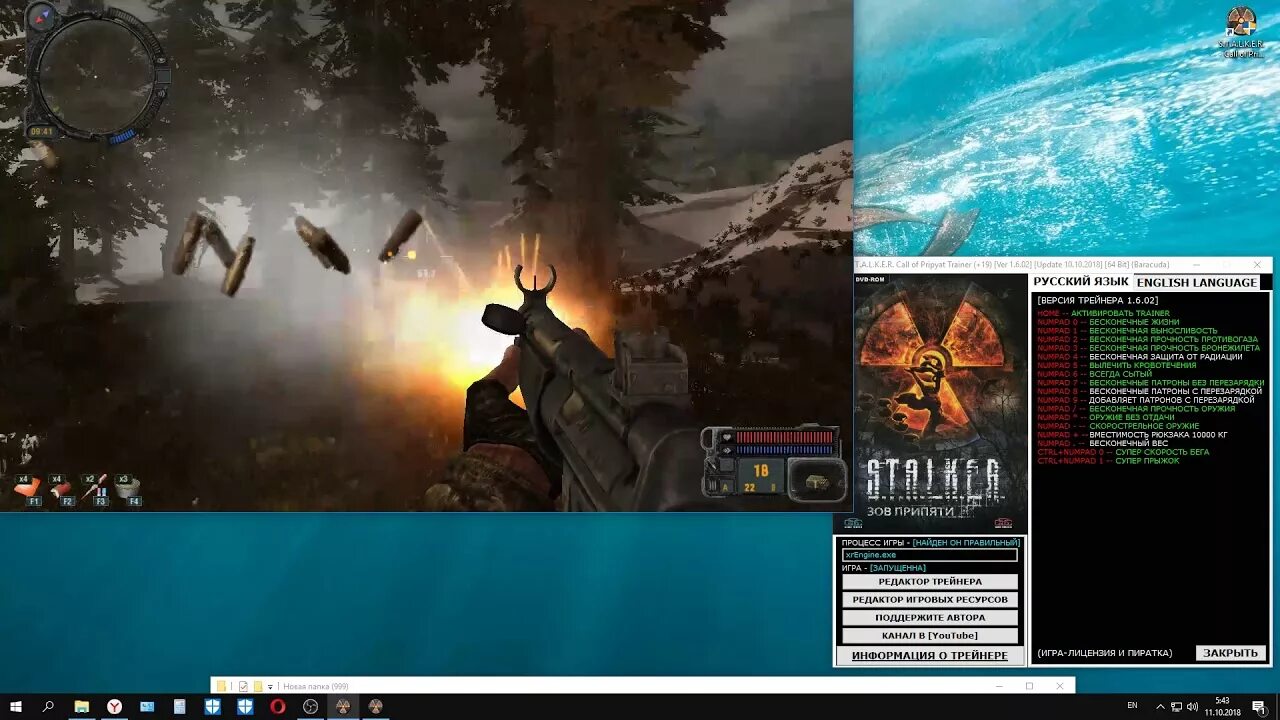Screen dimensions: 1280x720
Task: Click NUMPAD 4 БЕСКОНЕЧНАЯ ЗАЩИТА ОТ РАДИАЦИИ line
Action: tap(1140, 357)
